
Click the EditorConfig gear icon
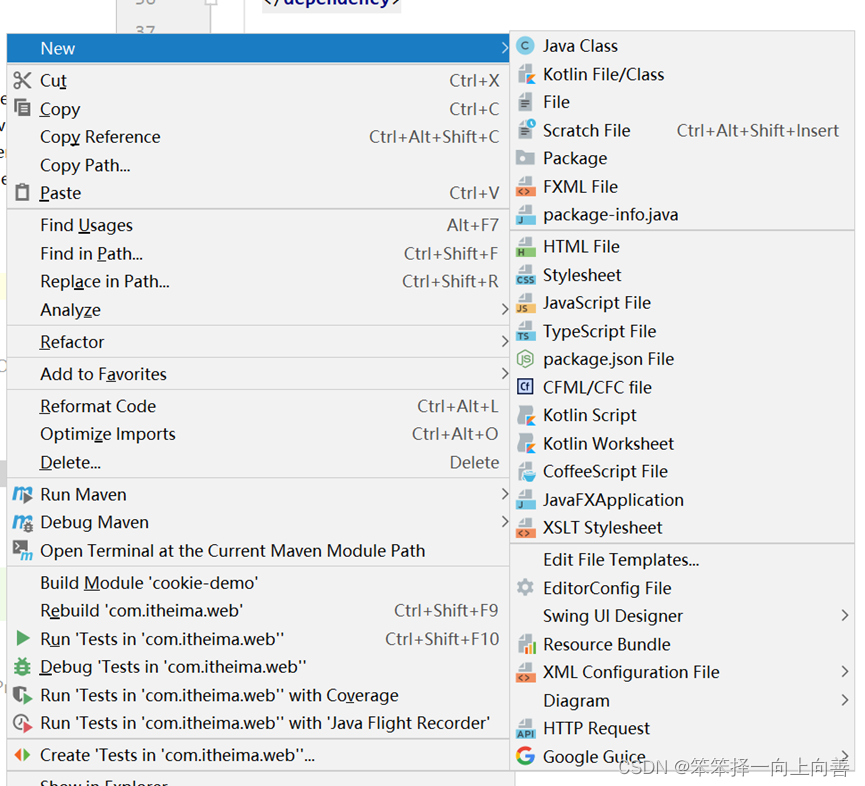point(525,587)
